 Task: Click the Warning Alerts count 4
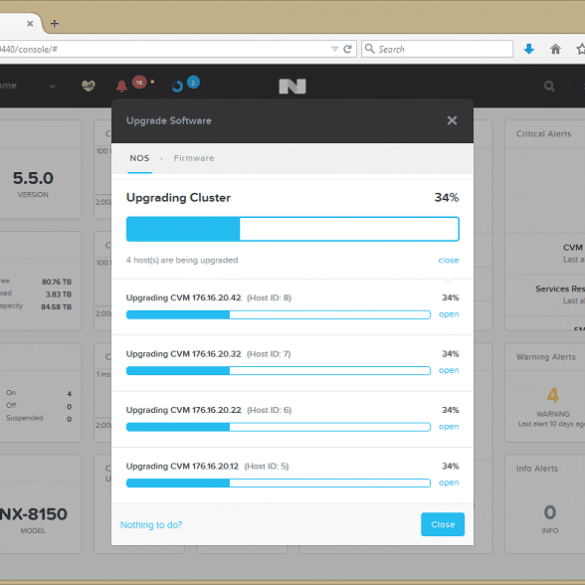click(x=553, y=395)
